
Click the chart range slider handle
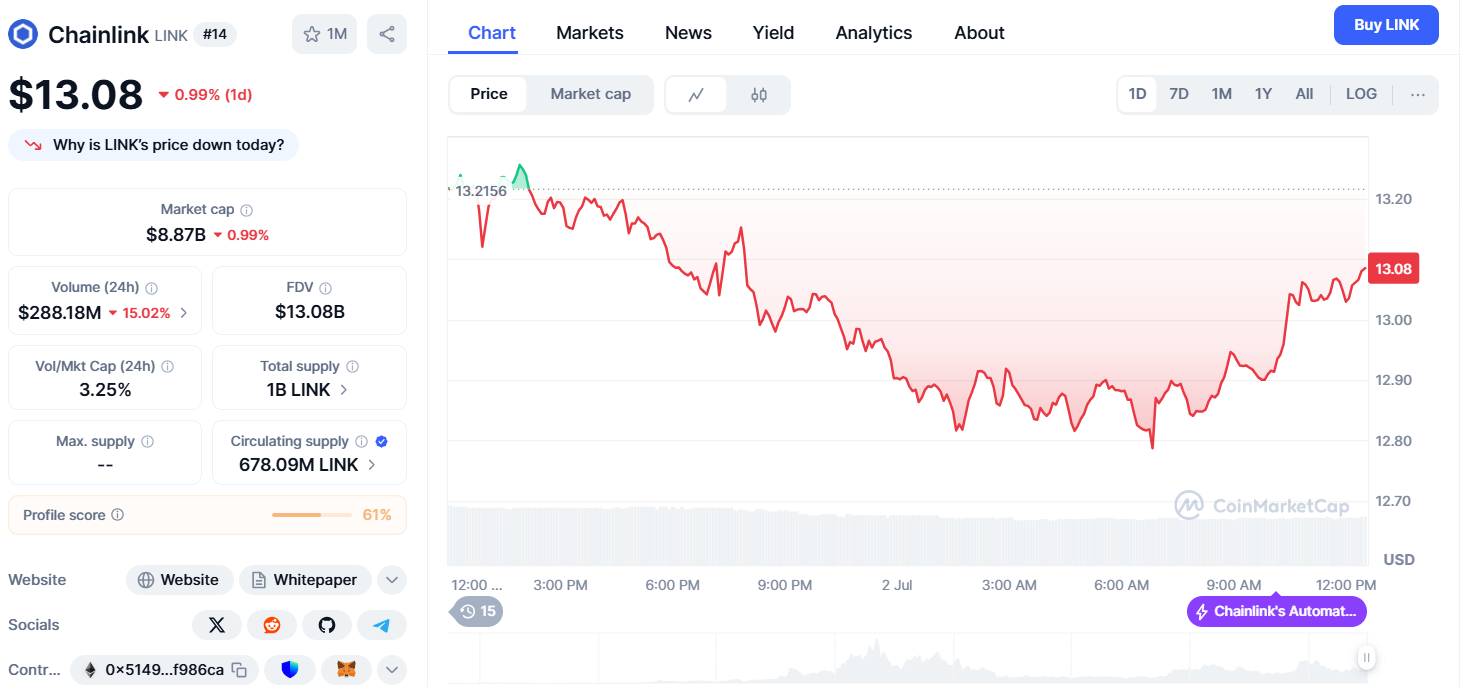(1366, 657)
